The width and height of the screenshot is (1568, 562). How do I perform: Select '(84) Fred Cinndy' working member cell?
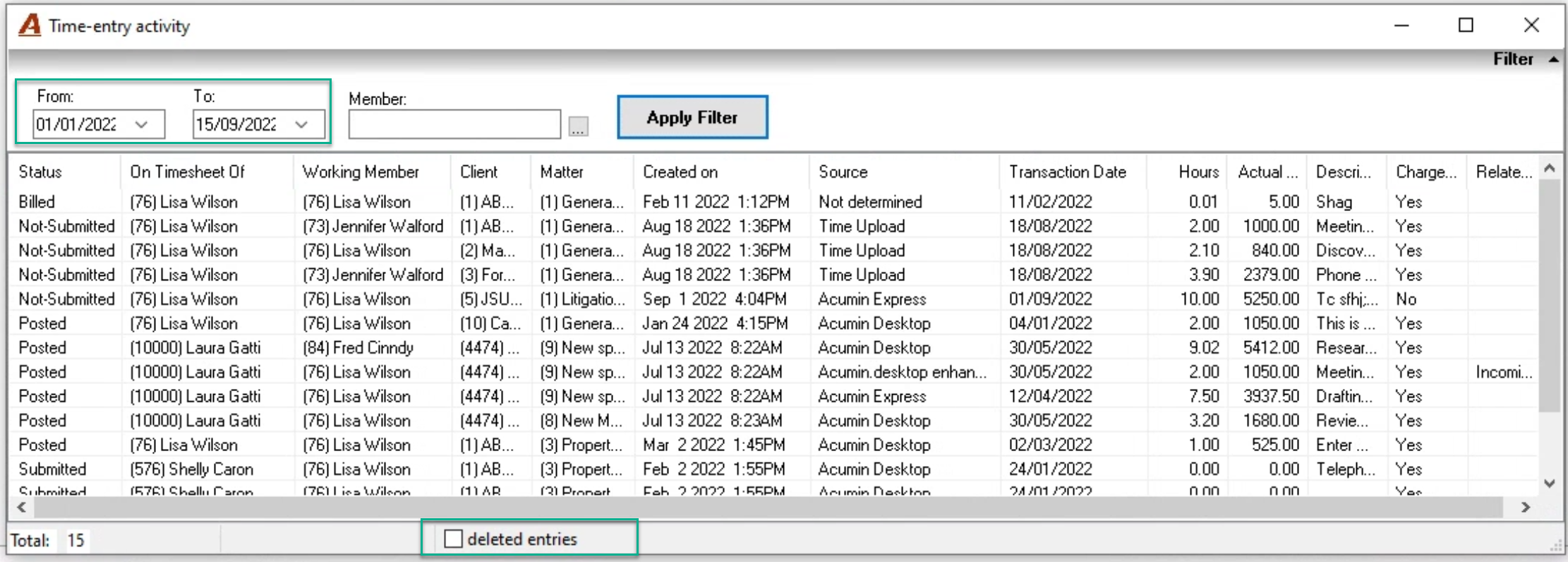coord(358,348)
